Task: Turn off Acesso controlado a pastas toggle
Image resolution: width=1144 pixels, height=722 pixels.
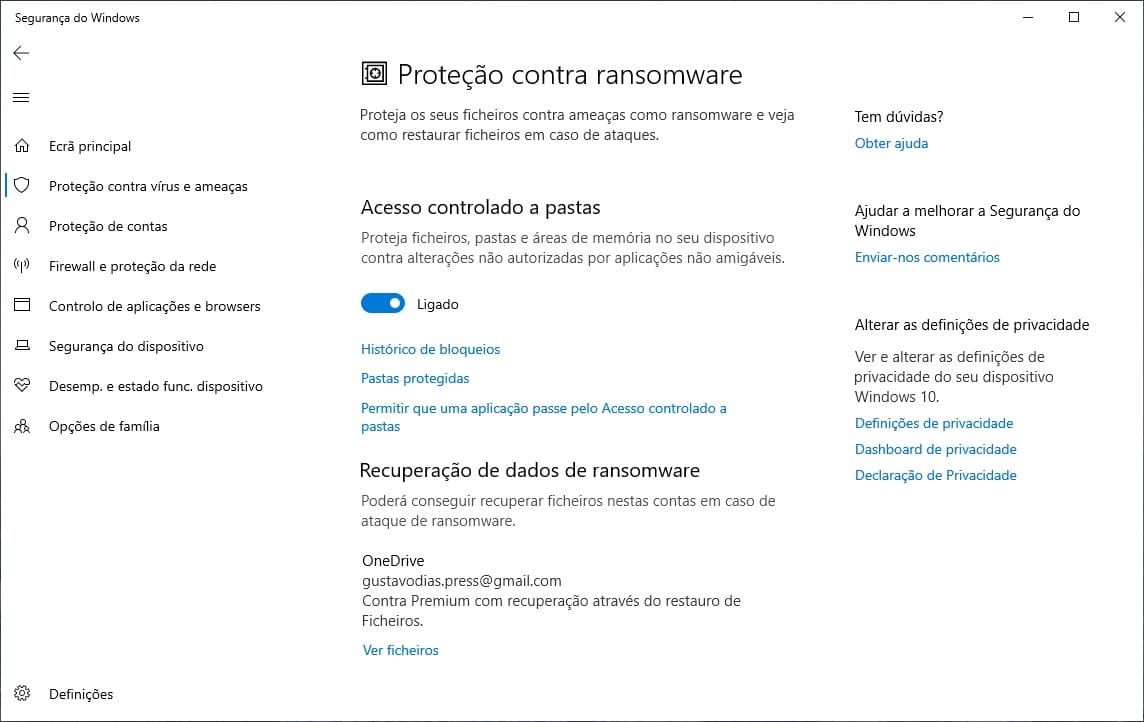Action: [x=382, y=303]
